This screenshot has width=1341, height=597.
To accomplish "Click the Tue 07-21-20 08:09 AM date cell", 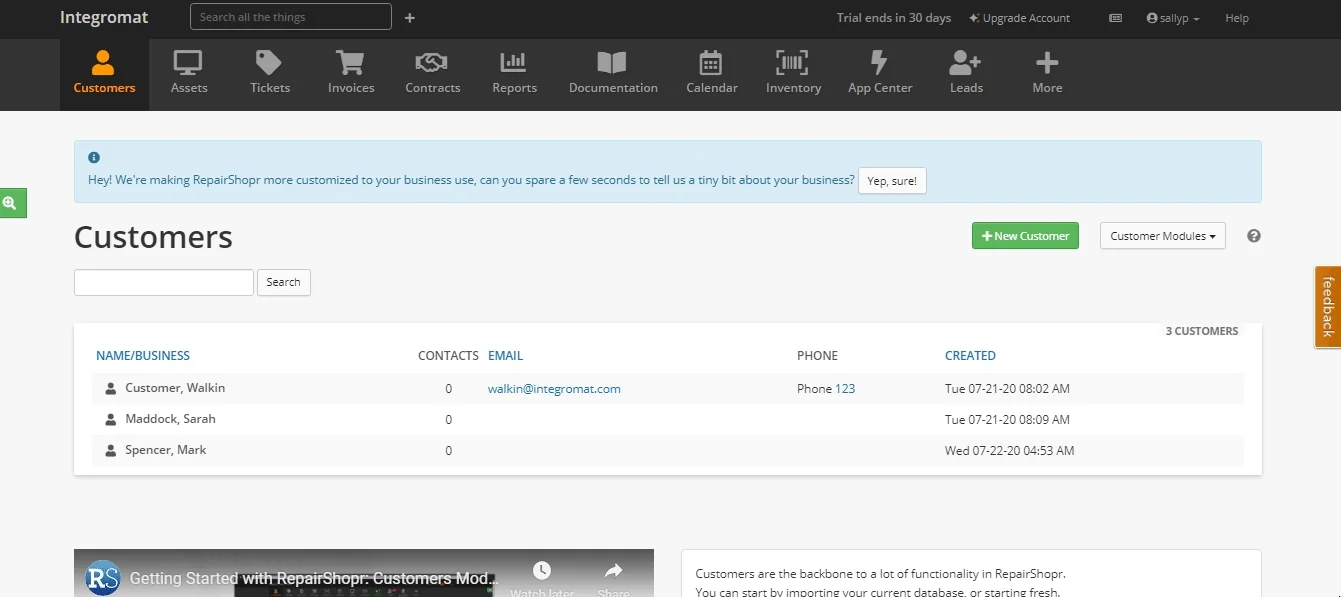I will click(1007, 420).
